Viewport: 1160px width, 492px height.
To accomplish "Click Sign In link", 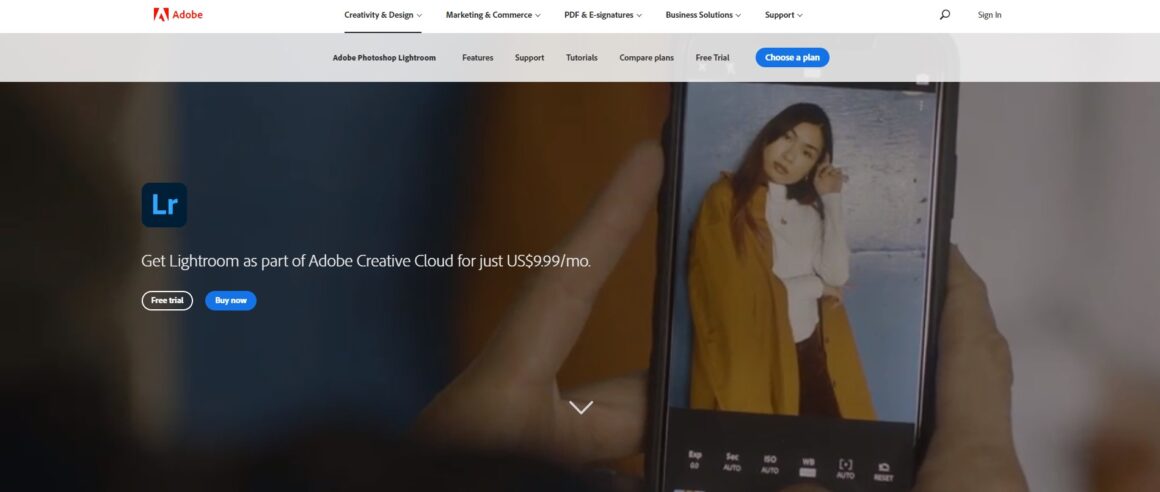I will pos(989,15).
